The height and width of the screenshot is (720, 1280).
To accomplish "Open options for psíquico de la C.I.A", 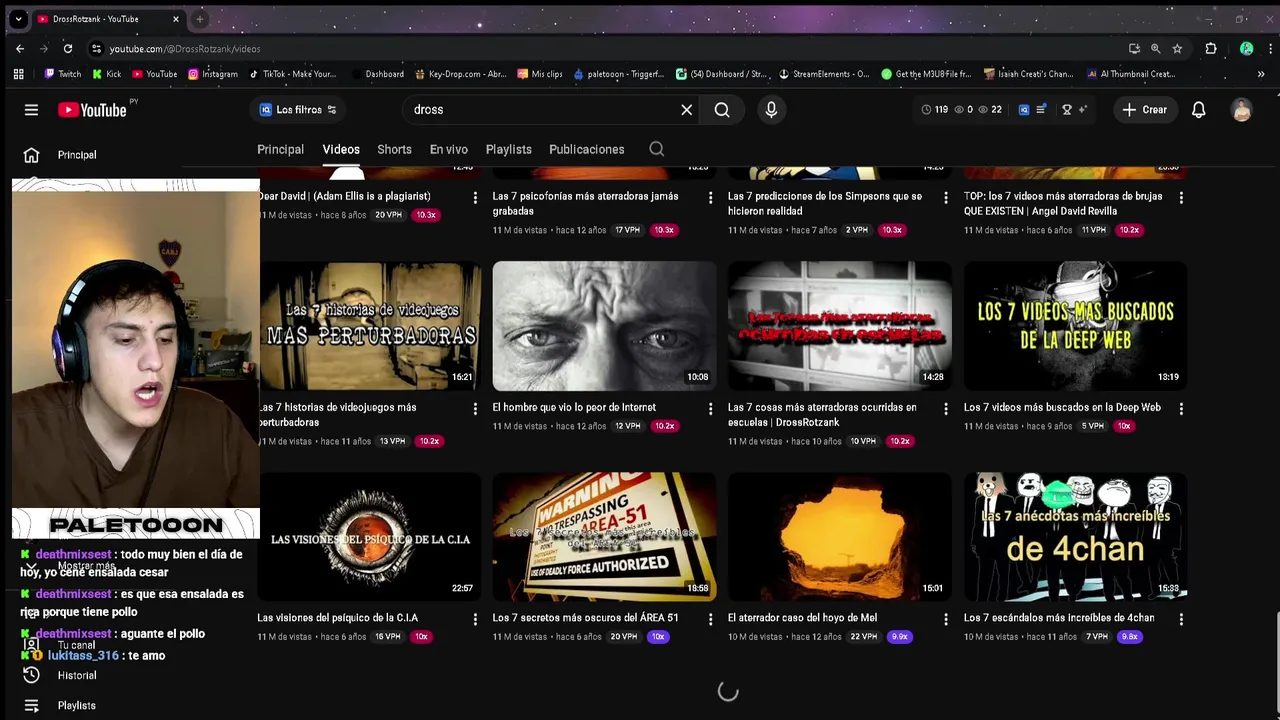I will (x=475, y=619).
